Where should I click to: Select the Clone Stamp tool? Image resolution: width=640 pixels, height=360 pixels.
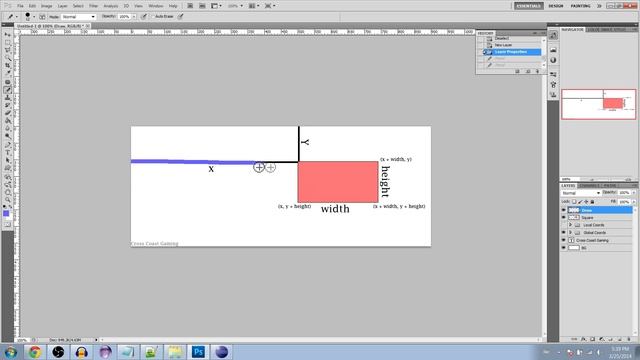[x=7, y=98]
